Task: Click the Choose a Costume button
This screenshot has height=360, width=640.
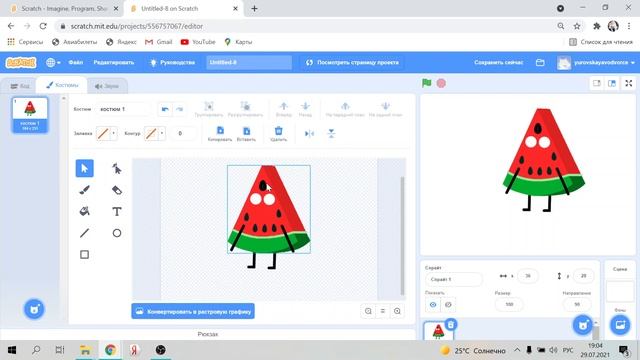Action: click(34, 309)
